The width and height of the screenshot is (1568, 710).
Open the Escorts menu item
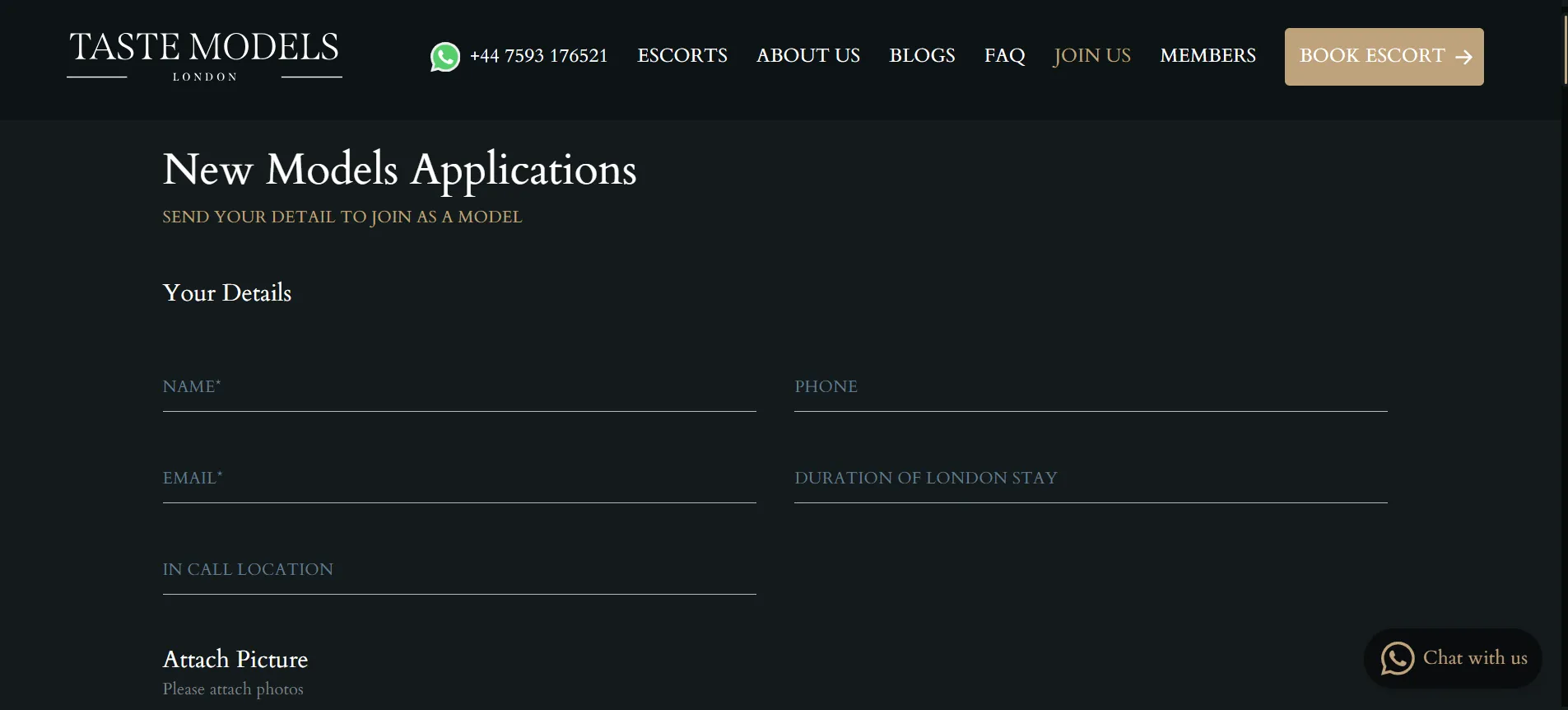point(682,56)
